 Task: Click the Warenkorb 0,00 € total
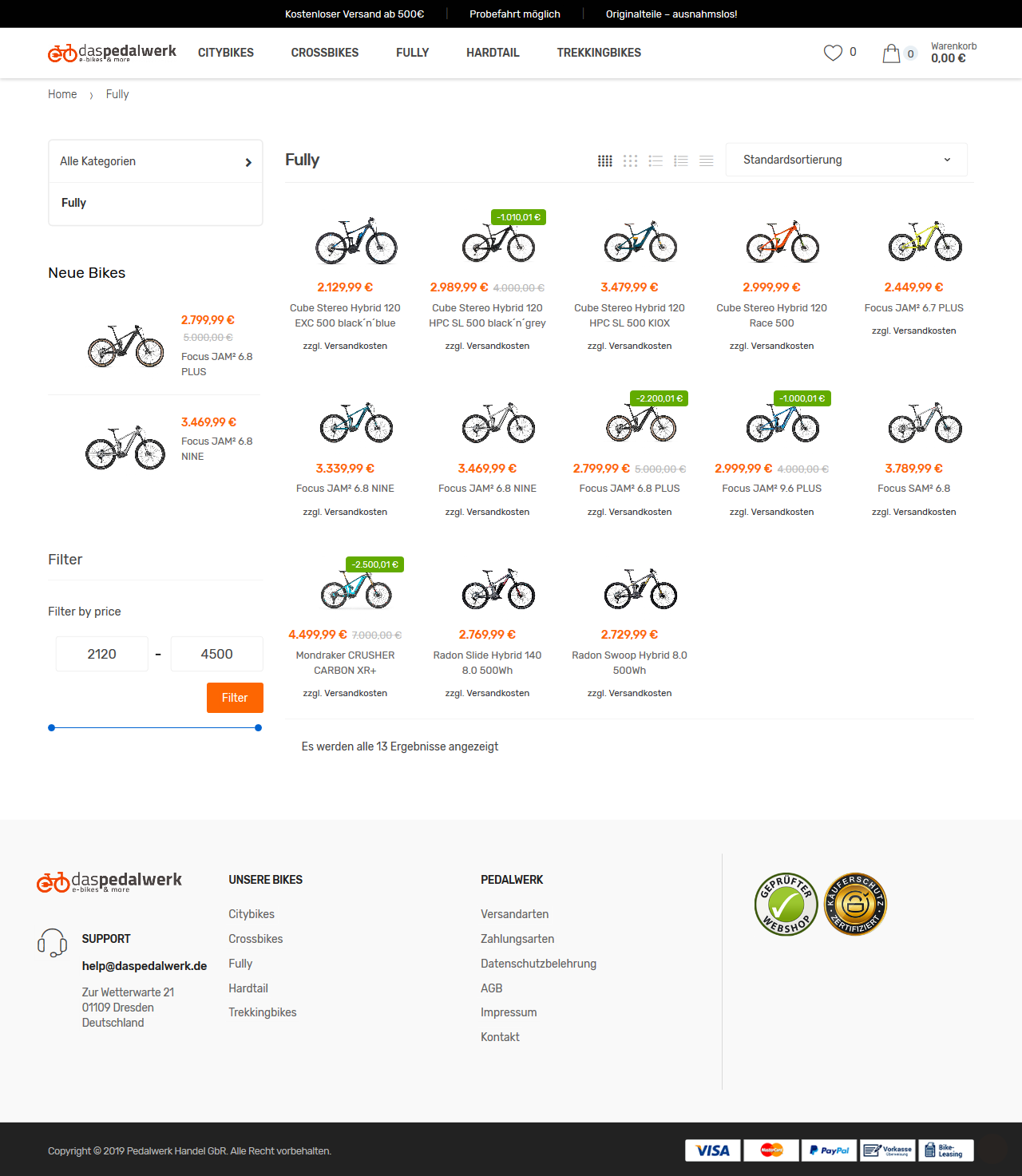click(953, 53)
